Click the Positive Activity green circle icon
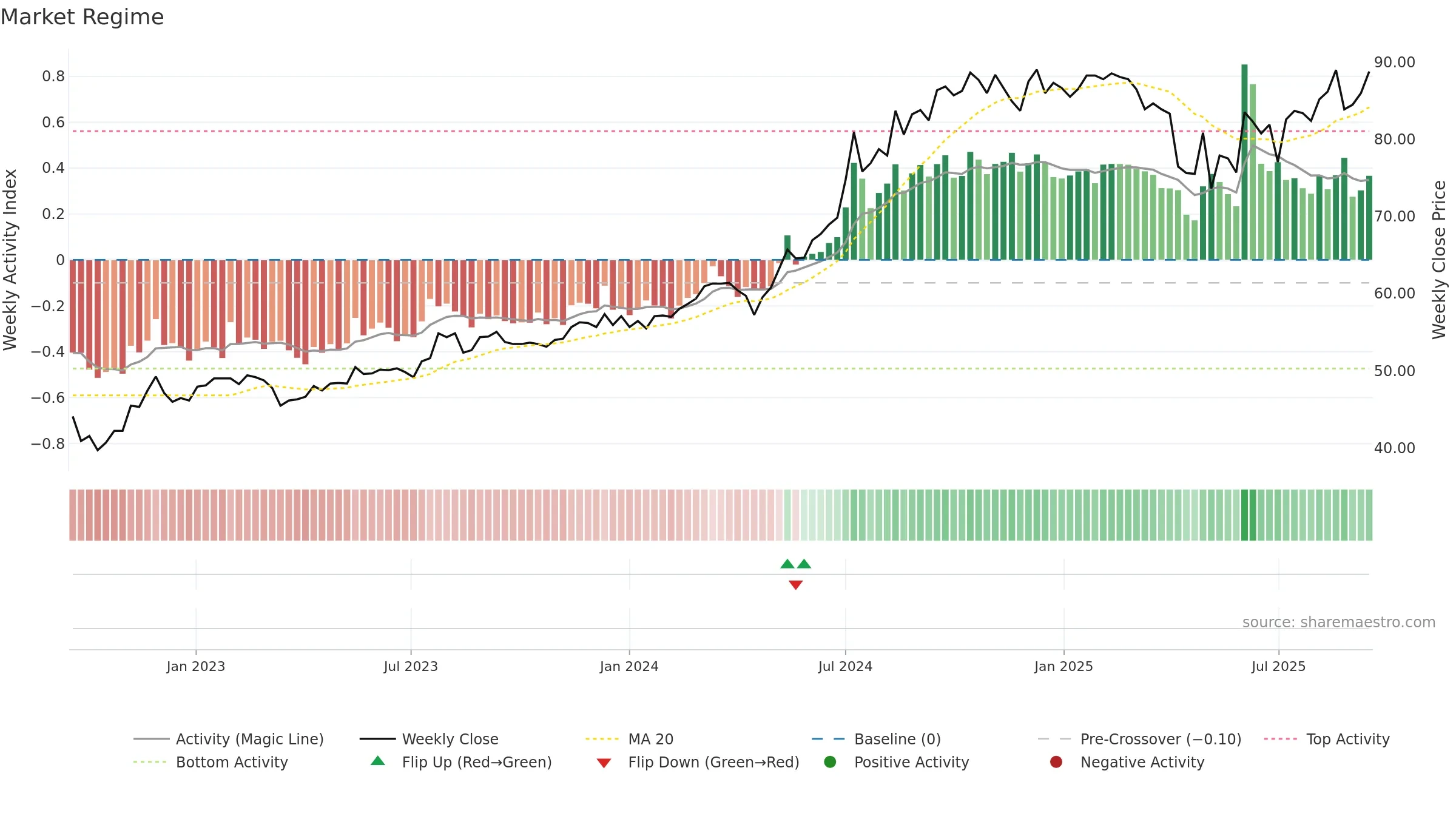The height and width of the screenshot is (819, 1456). tap(830, 762)
